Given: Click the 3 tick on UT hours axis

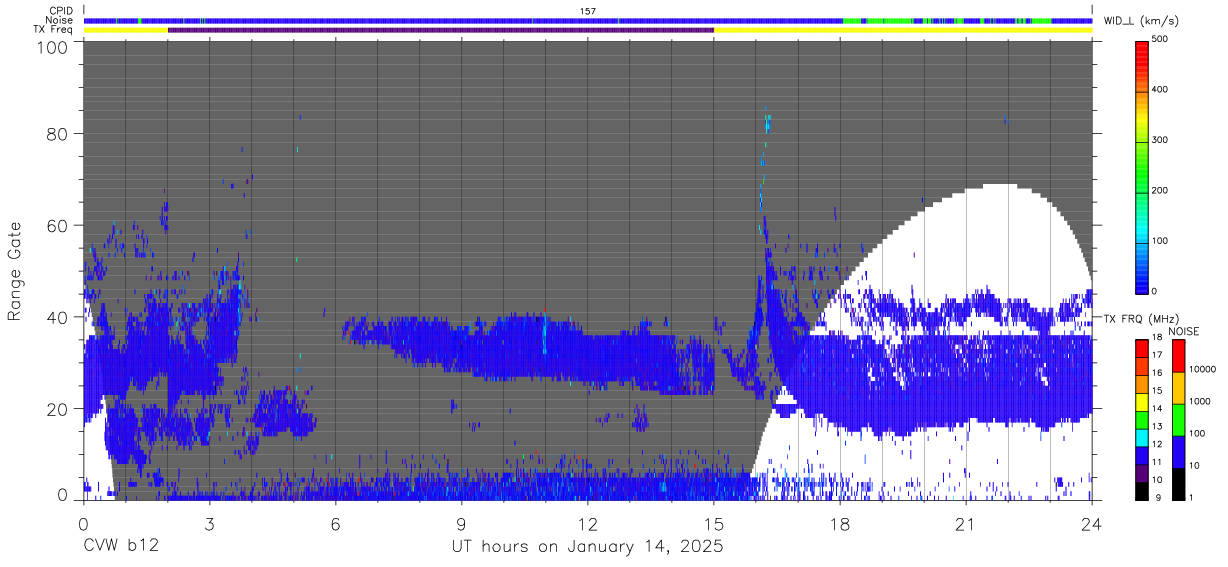Looking at the screenshot, I should [x=209, y=523].
